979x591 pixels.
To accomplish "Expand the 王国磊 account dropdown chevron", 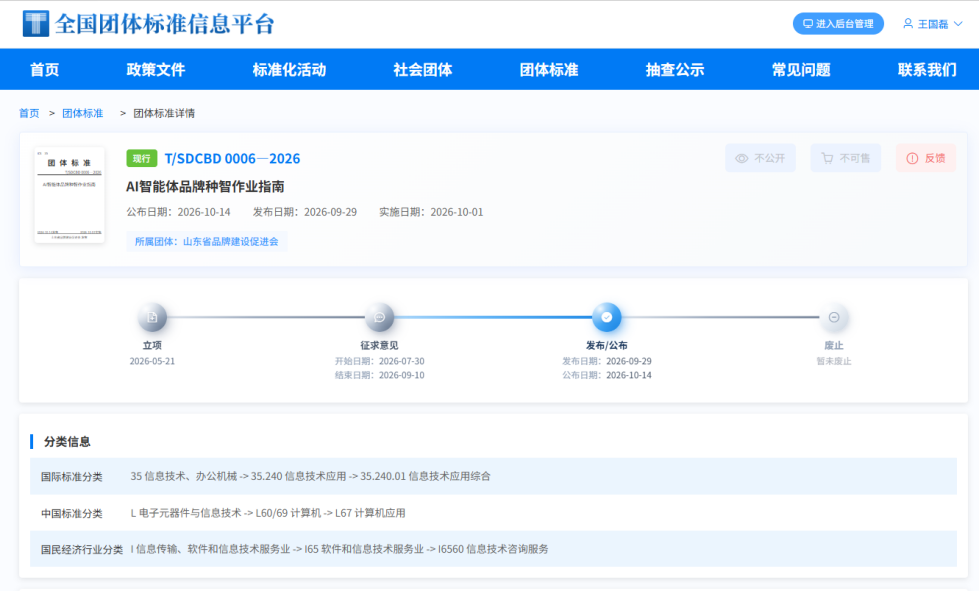I will pyautogui.click(x=958, y=24).
